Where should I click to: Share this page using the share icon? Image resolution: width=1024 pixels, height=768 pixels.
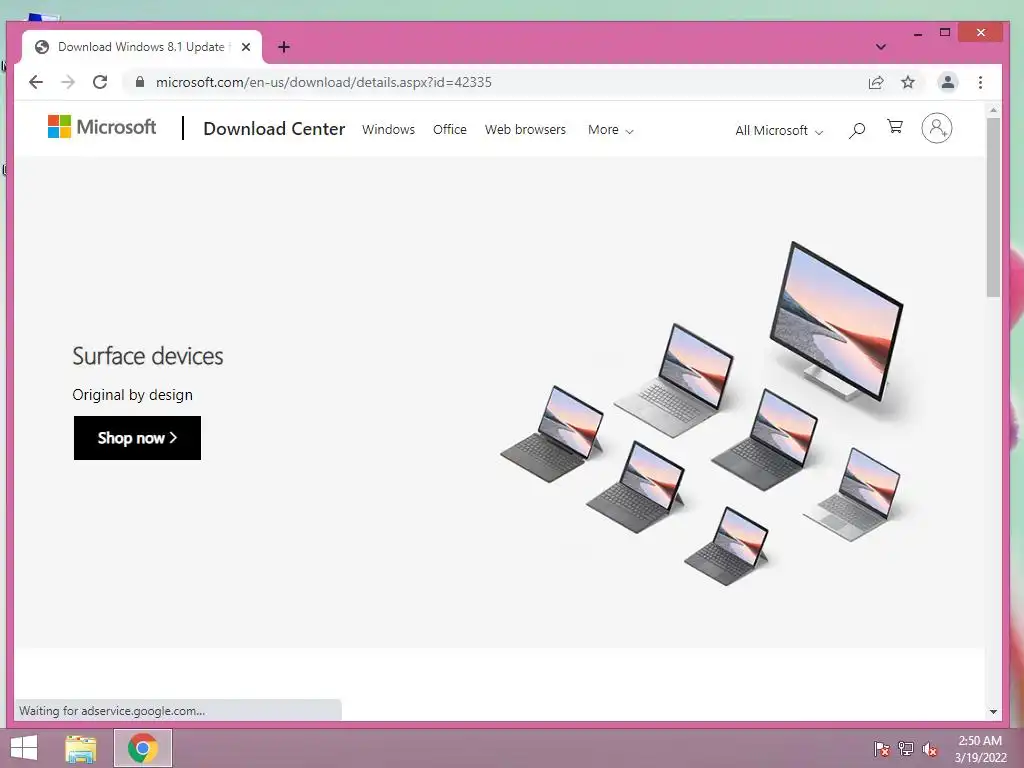(876, 82)
